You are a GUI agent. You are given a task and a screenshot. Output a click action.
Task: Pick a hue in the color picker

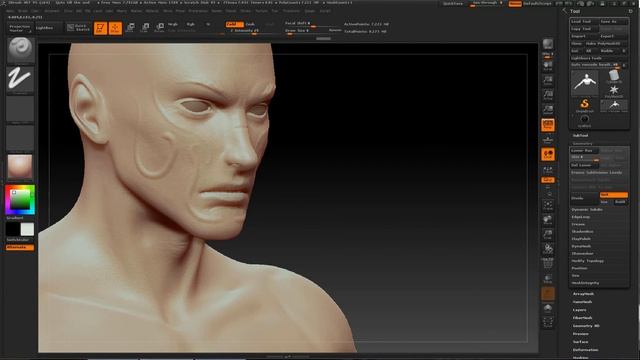pyautogui.click(x=20, y=200)
